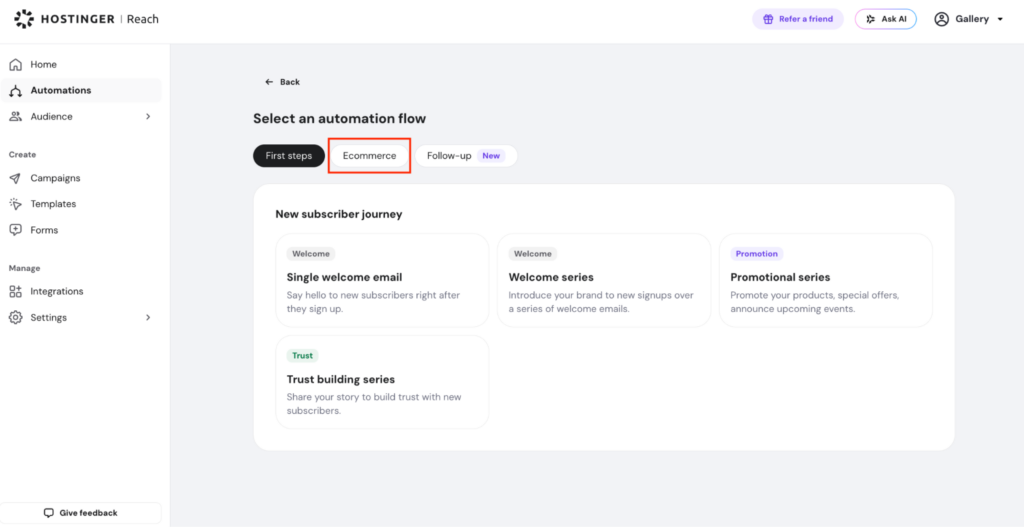Go Back using the arrow link
The image size is (1024, 527).
click(282, 82)
